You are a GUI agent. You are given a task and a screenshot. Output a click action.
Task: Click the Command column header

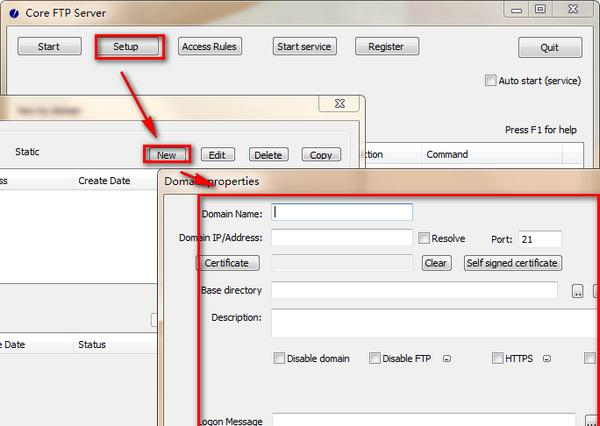(x=492, y=155)
